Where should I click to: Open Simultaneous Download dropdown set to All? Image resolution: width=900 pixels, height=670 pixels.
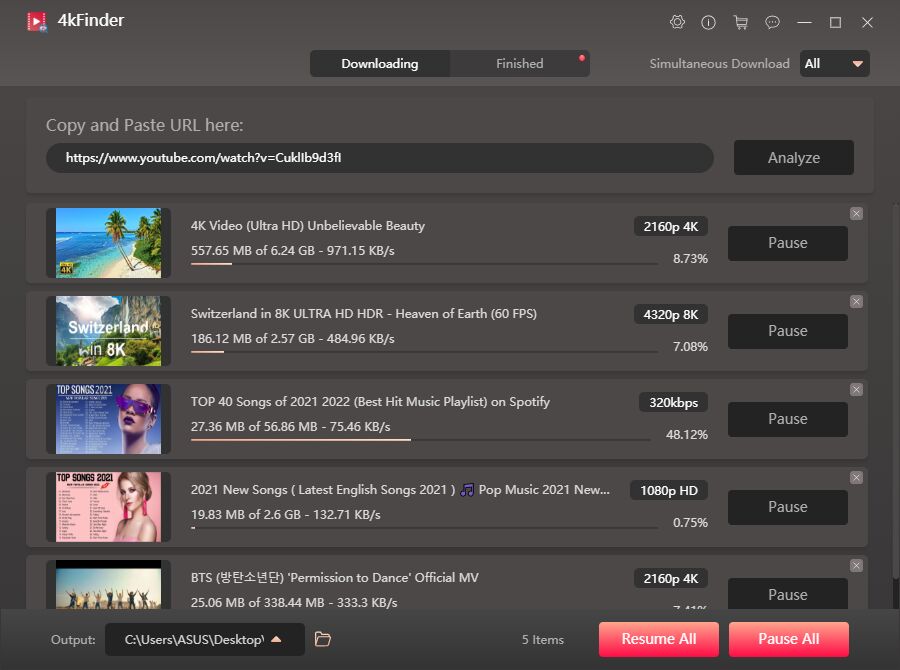pyautogui.click(x=835, y=64)
